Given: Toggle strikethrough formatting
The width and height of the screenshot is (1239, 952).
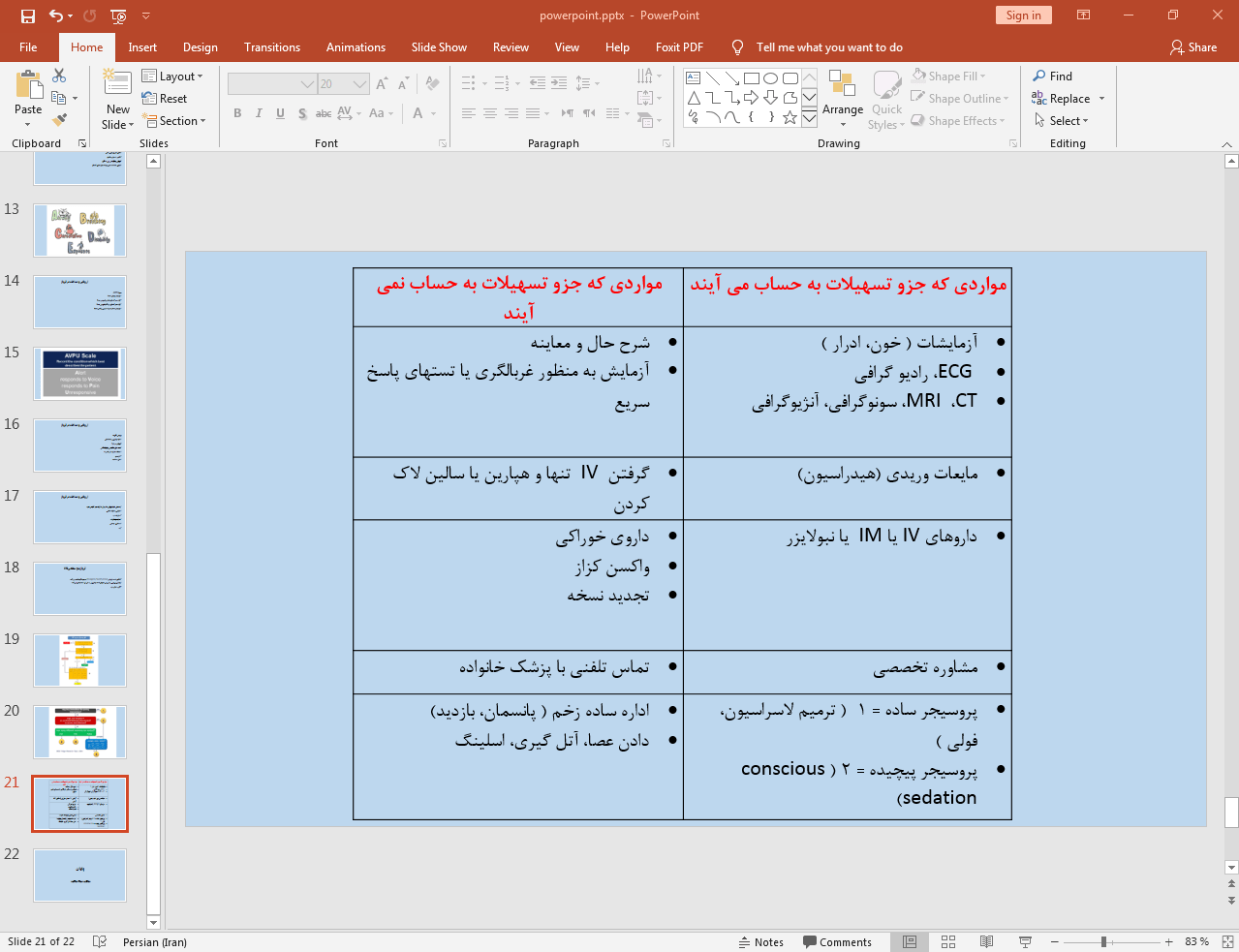Looking at the screenshot, I should click(x=324, y=113).
